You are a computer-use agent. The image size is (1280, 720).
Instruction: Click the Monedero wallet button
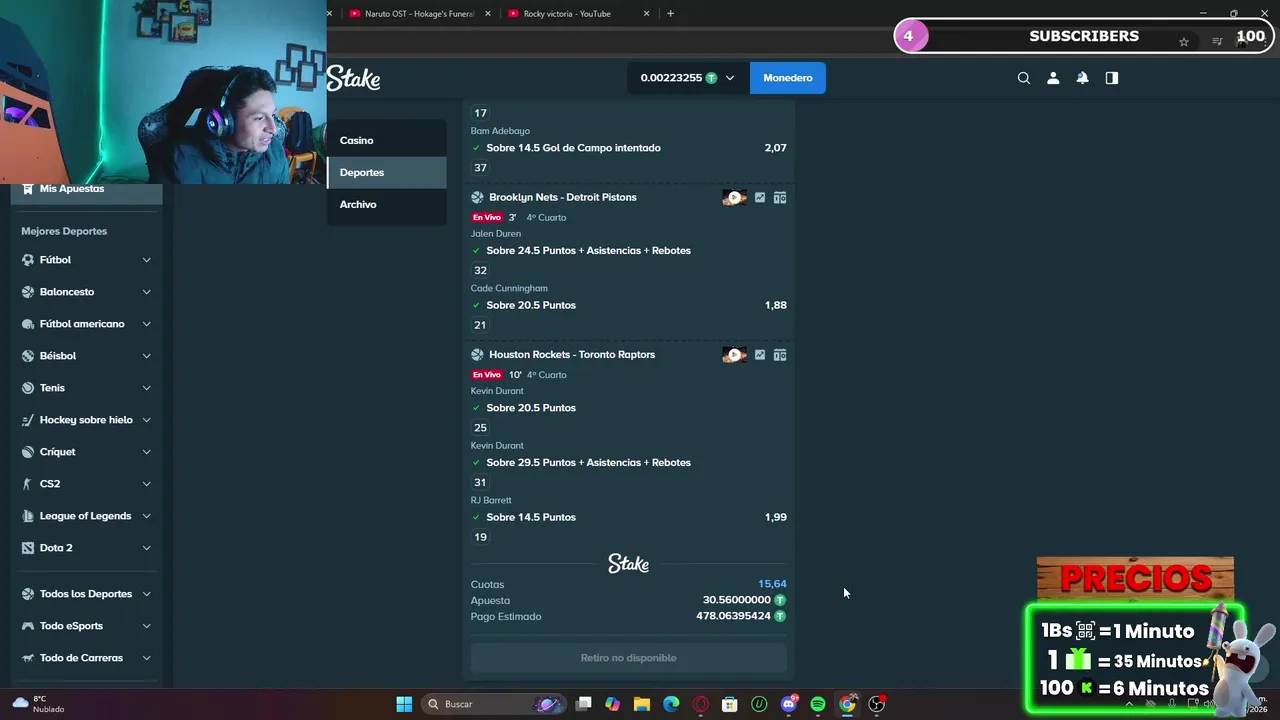click(x=788, y=78)
